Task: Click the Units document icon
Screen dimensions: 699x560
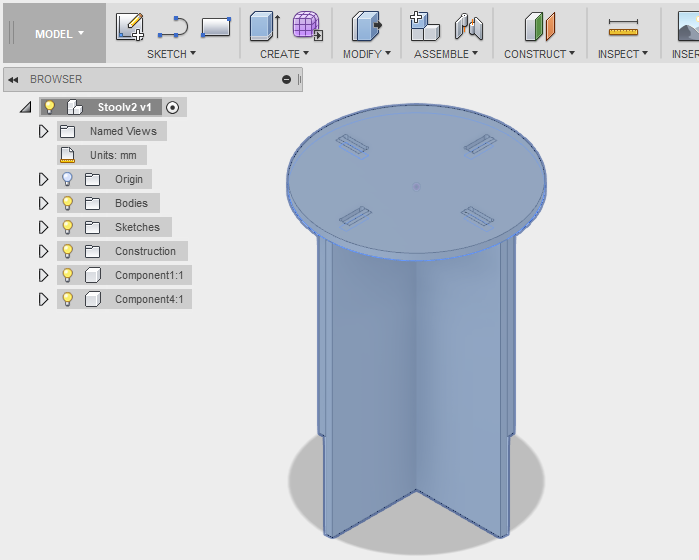Action: click(x=67, y=155)
